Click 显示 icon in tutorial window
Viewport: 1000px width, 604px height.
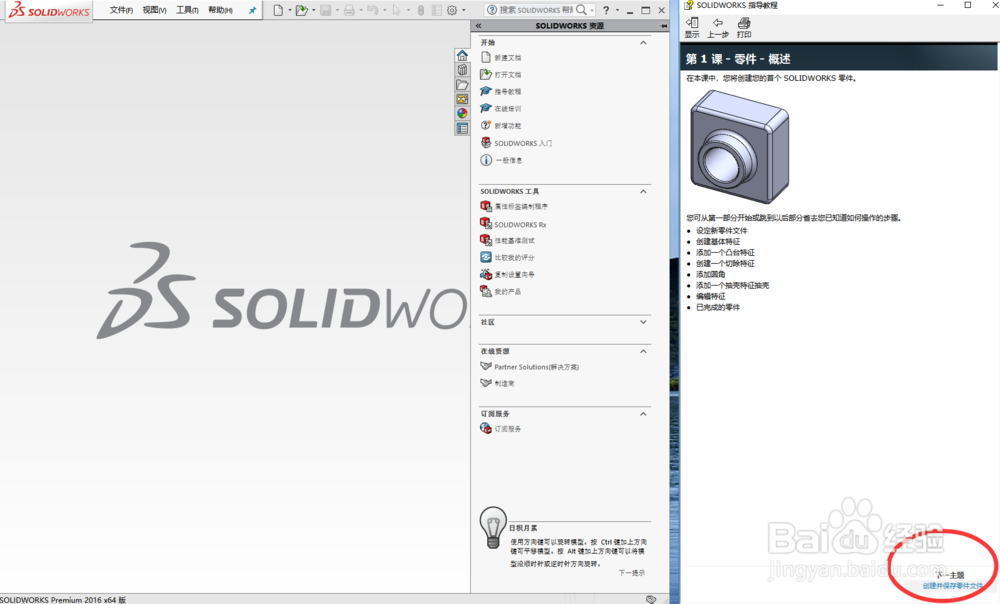[x=692, y=27]
